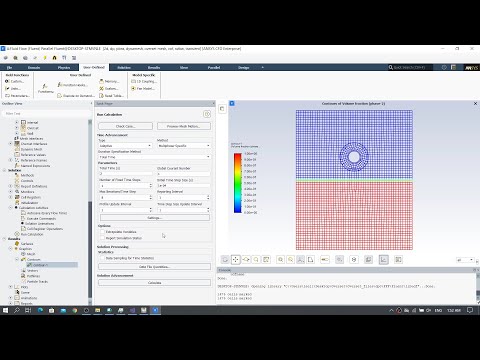The image size is (480, 360).
Task: Collapse the Solution tree section
Action: pos(5,170)
